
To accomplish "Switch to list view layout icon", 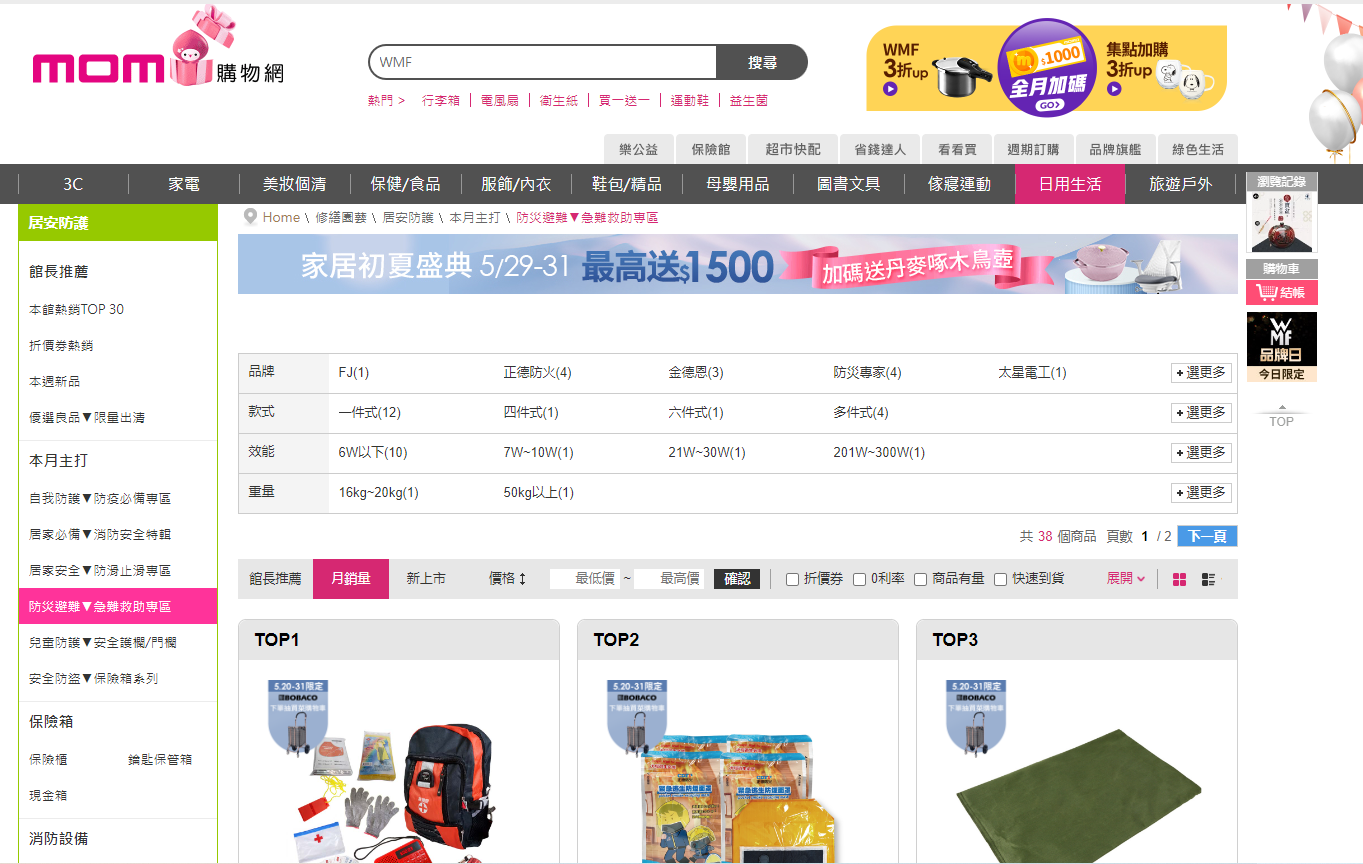I will [1208, 580].
